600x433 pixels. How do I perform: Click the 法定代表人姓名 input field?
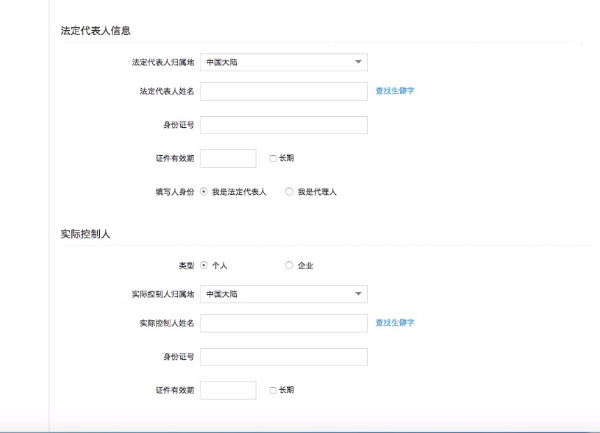[x=283, y=91]
